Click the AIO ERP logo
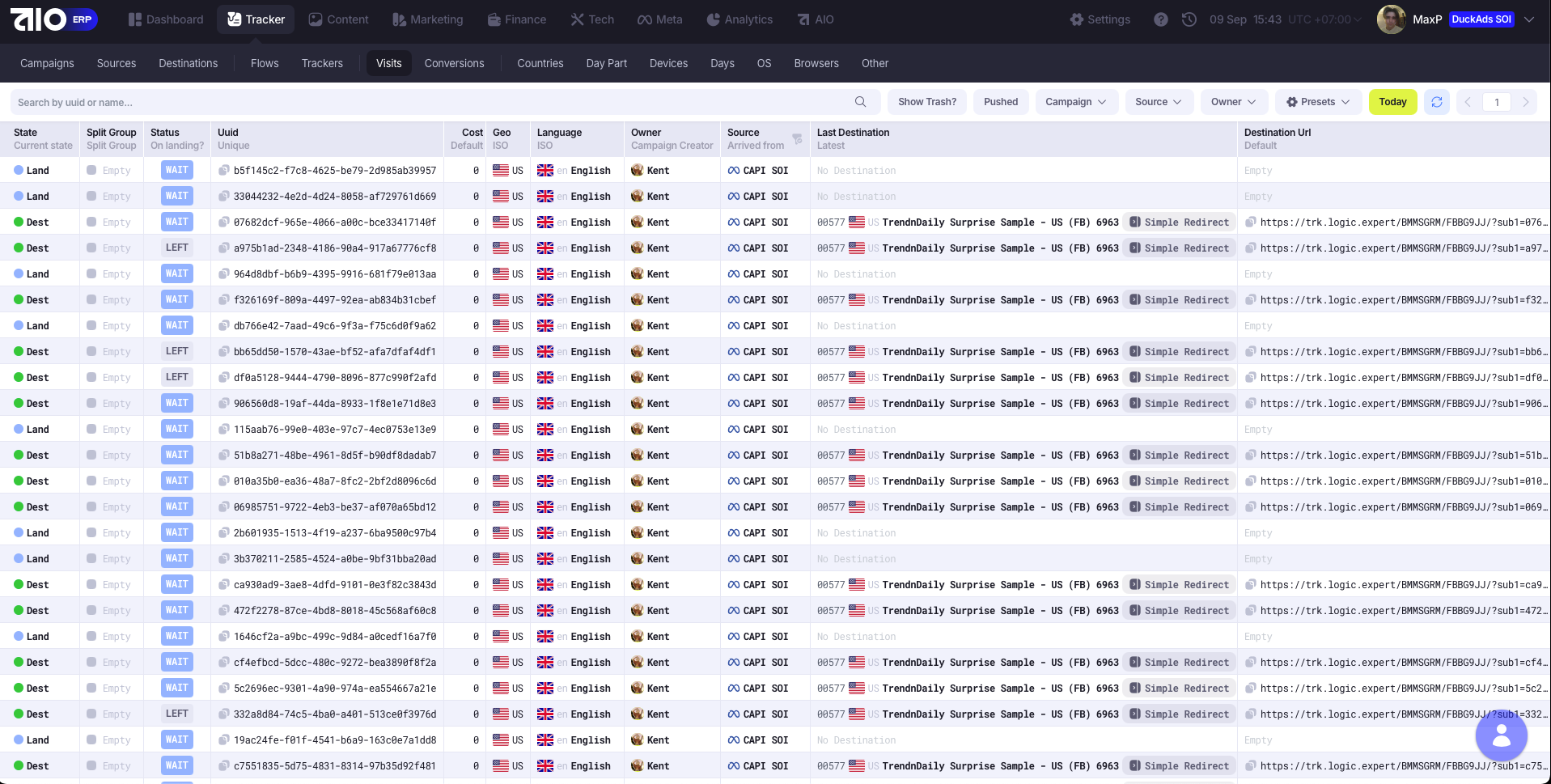The image size is (1551, 784). click(53, 19)
